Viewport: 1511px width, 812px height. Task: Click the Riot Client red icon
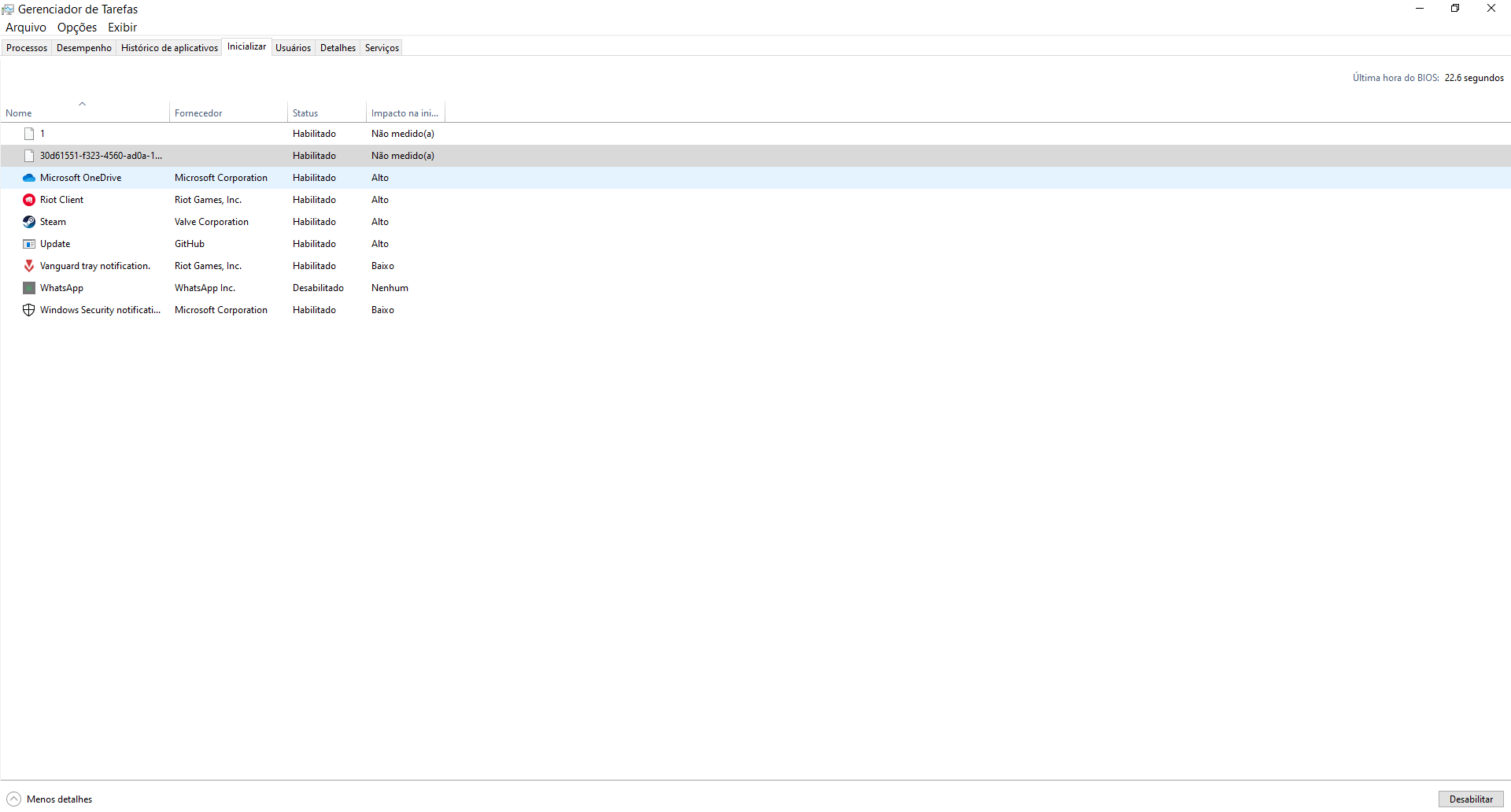[x=29, y=200]
